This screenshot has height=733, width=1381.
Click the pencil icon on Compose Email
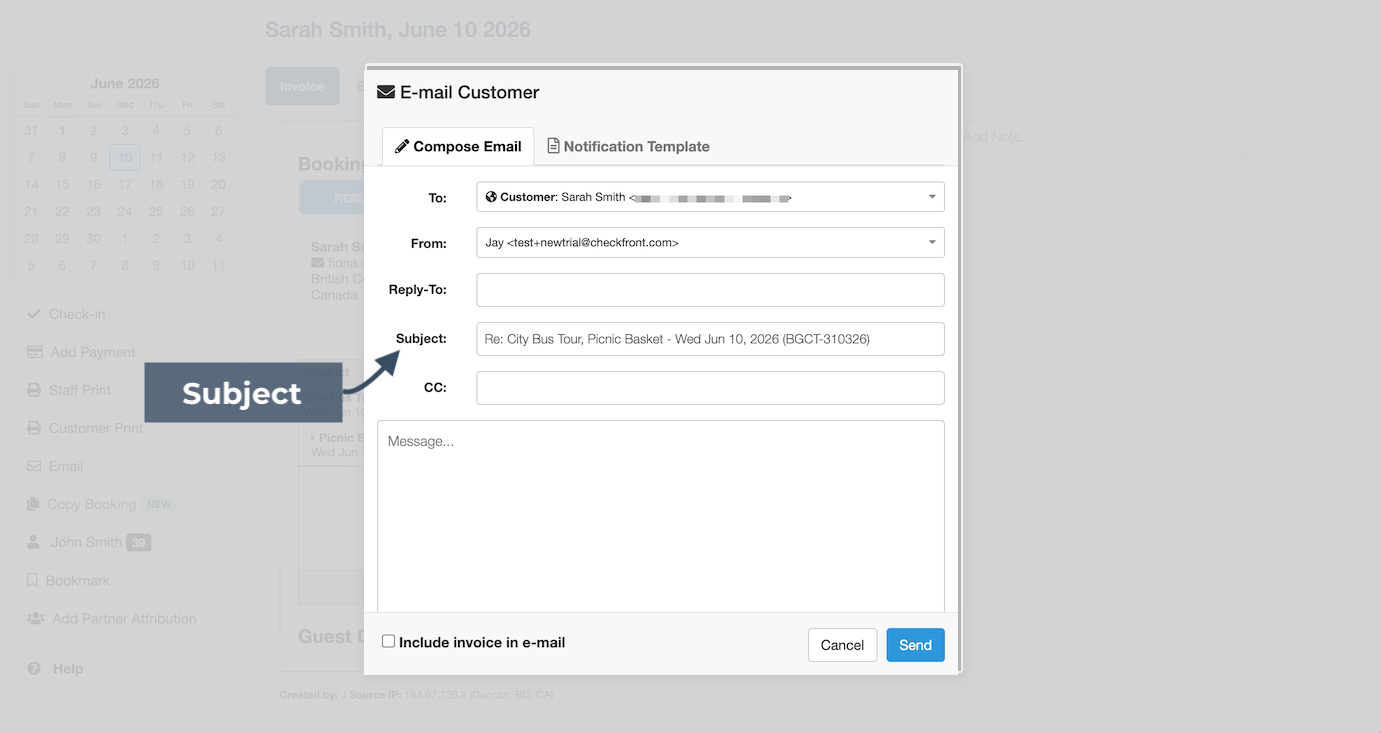coord(402,146)
